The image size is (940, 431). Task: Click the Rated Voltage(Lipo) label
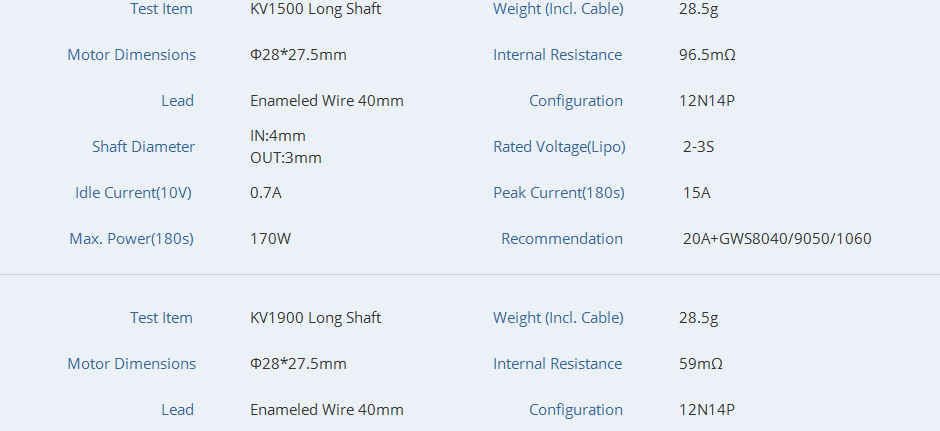click(x=559, y=147)
